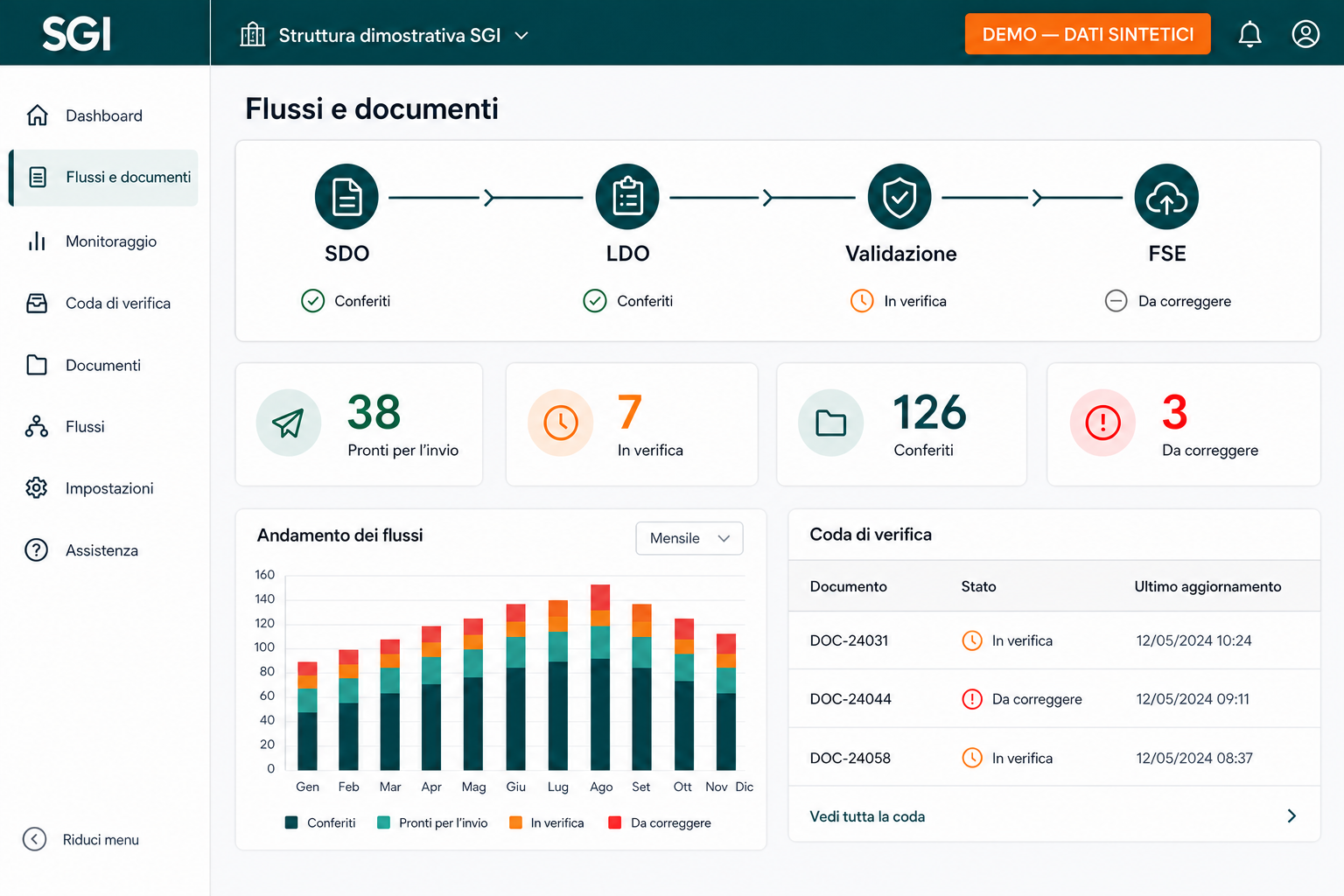Click the Riduci menu arrow icon

click(34, 839)
